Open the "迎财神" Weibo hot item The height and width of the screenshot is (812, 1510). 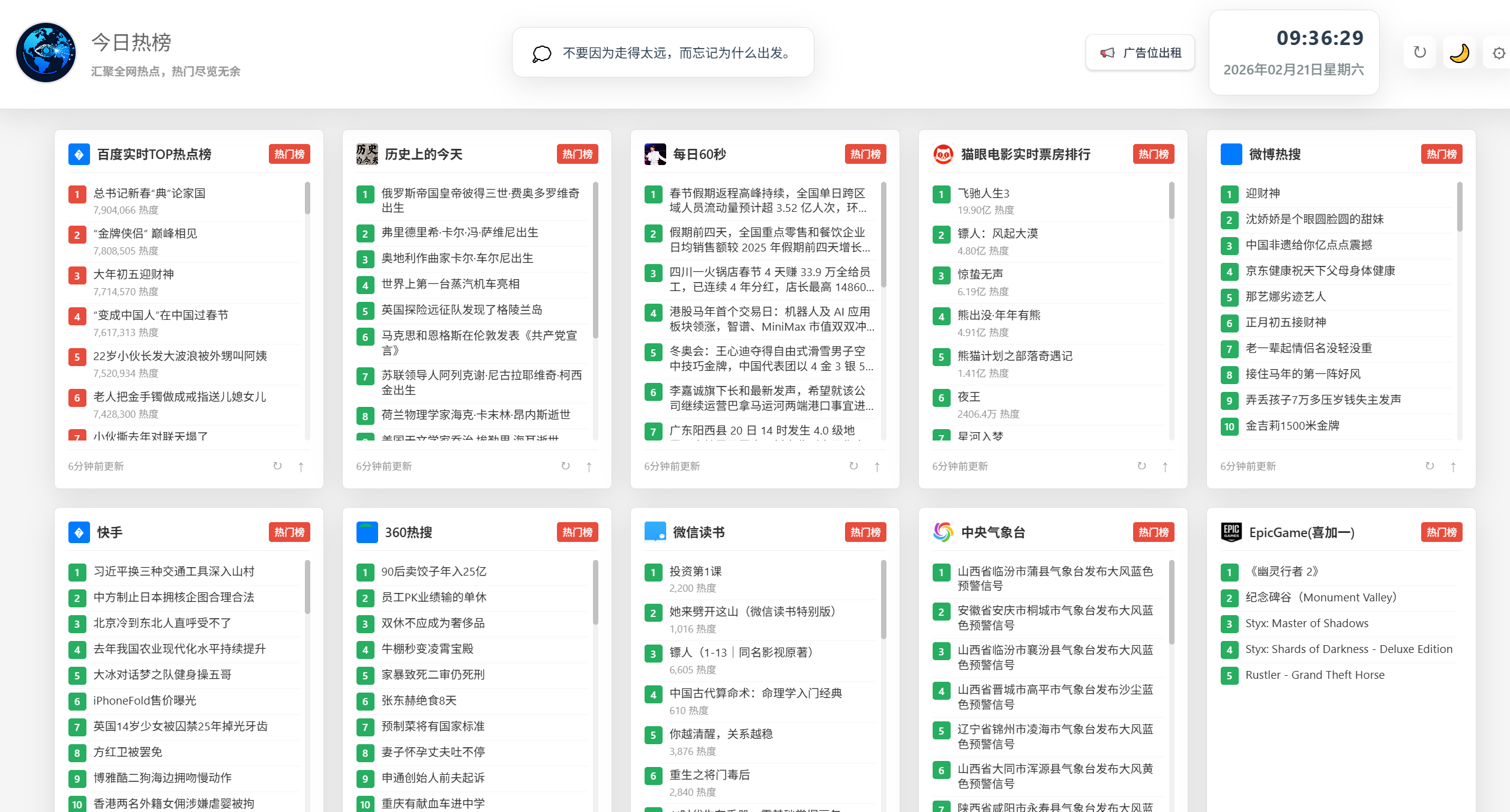(1263, 193)
